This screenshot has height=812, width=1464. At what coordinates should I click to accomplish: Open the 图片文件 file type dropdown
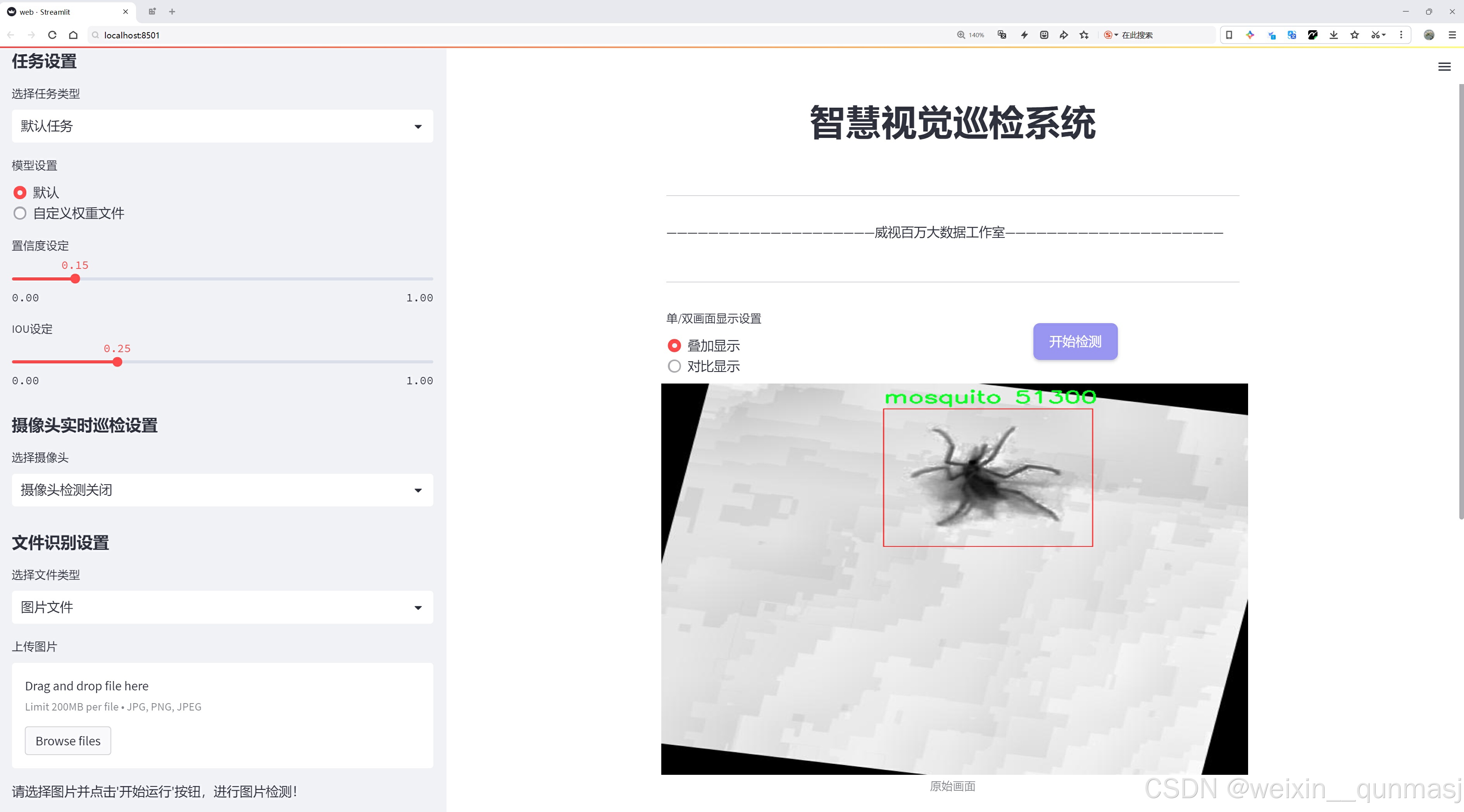[x=222, y=607]
